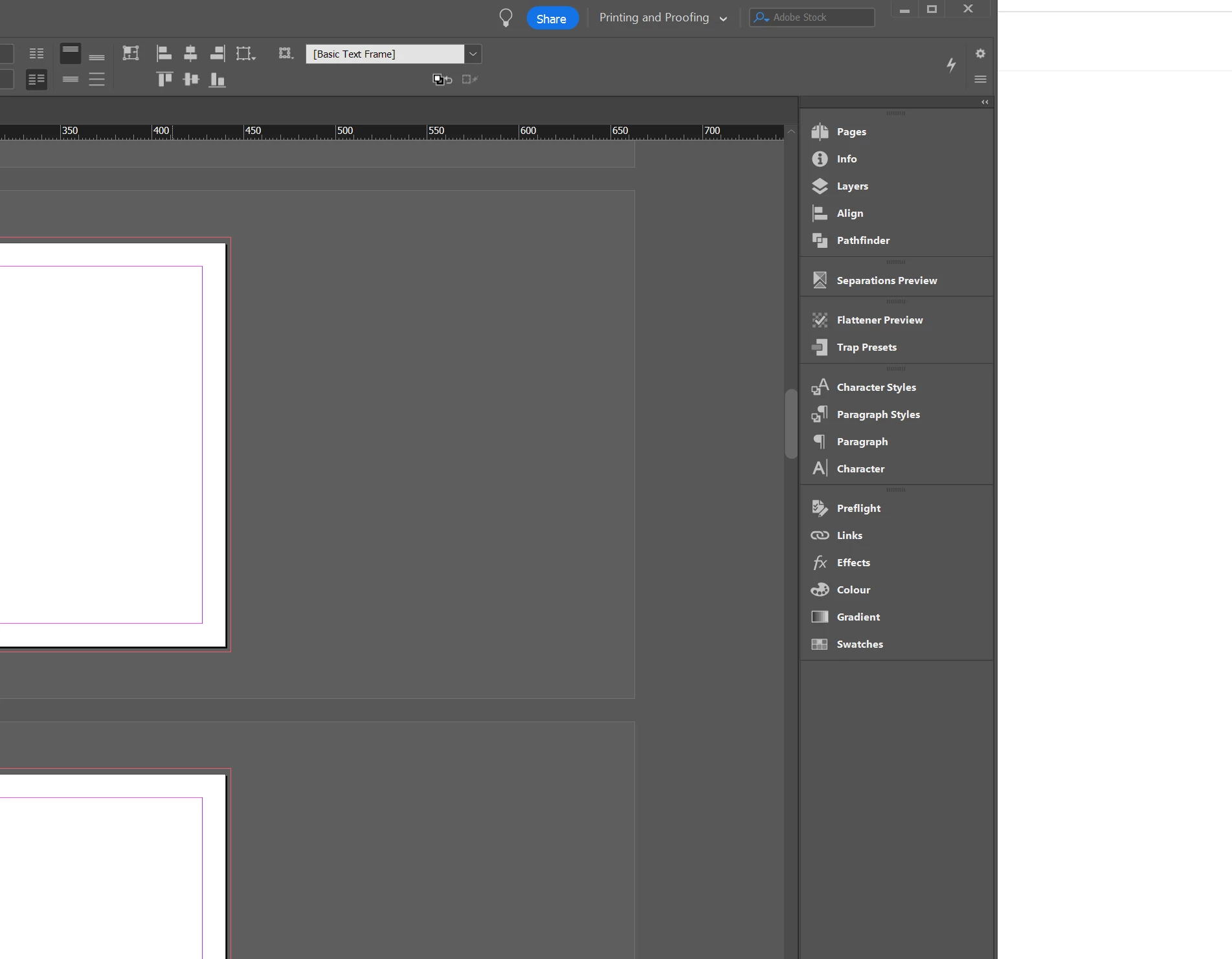Collapse the panel dock double-arrow
1232x959 pixels.
985,102
